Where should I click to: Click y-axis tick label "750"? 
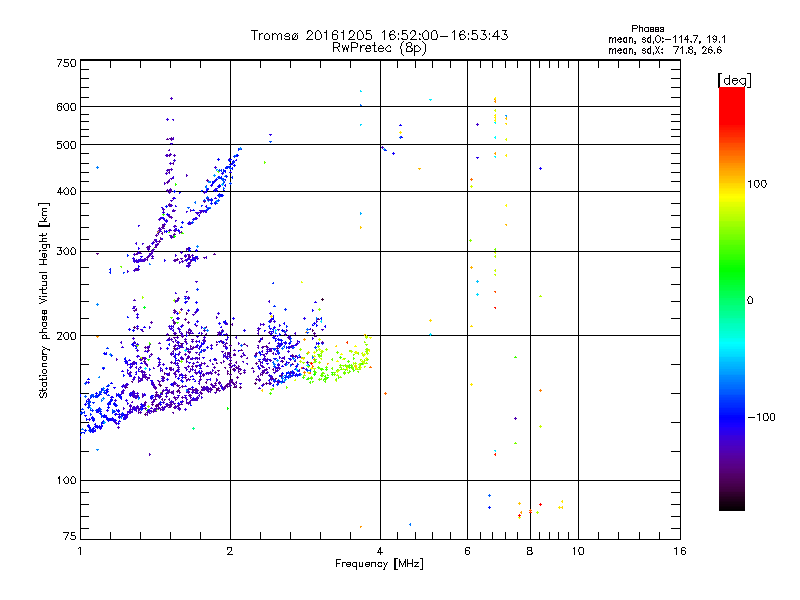click(66, 63)
